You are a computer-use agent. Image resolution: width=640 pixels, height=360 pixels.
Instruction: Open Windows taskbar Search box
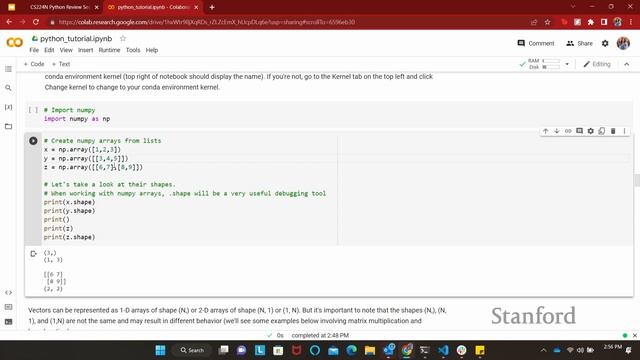pos(192,350)
